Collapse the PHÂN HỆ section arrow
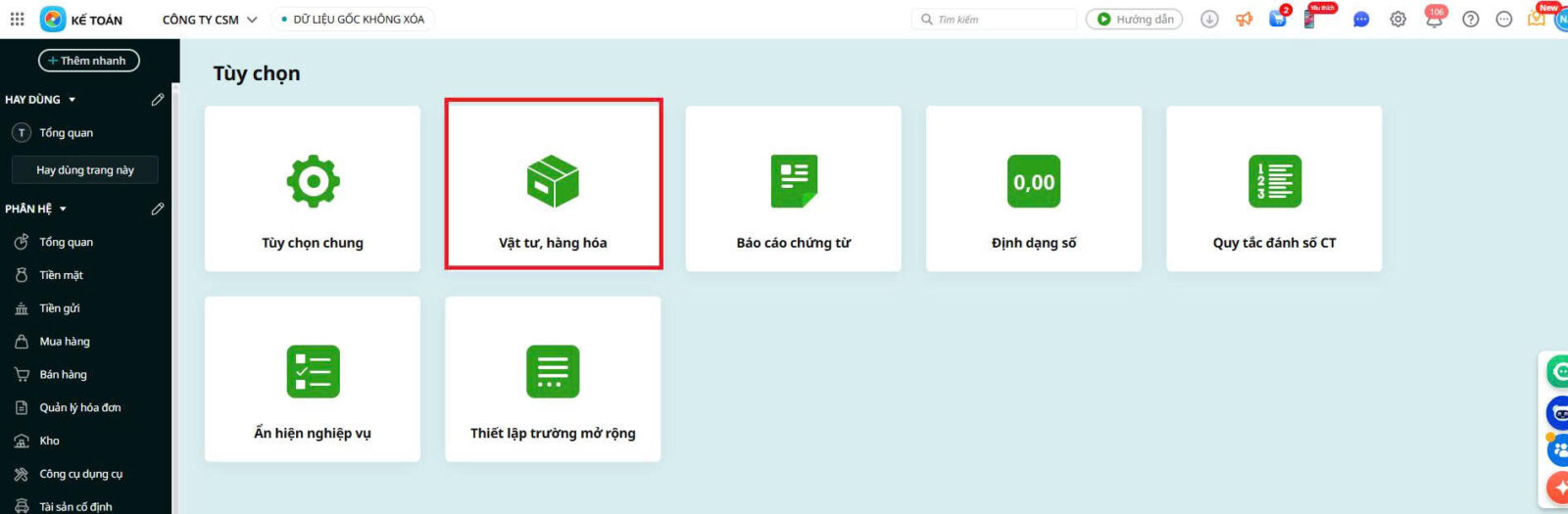This screenshot has height=514, width=1568. 63,210
